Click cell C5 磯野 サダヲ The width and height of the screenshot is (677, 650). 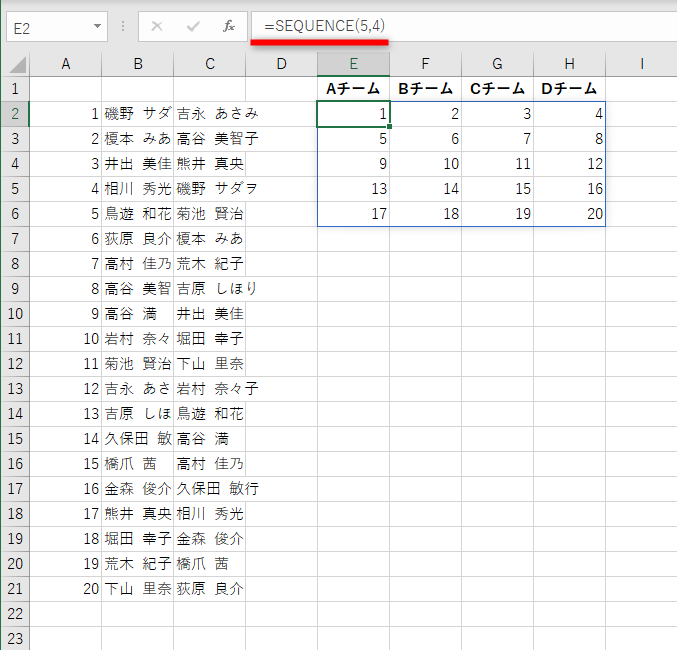(210, 189)
